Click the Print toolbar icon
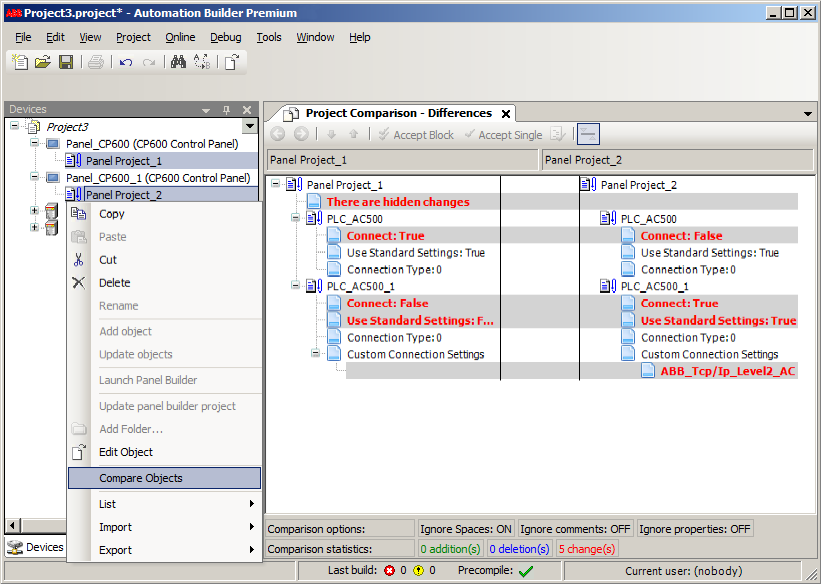The height and width of the screenshot is (584, 821). point(96,62)
